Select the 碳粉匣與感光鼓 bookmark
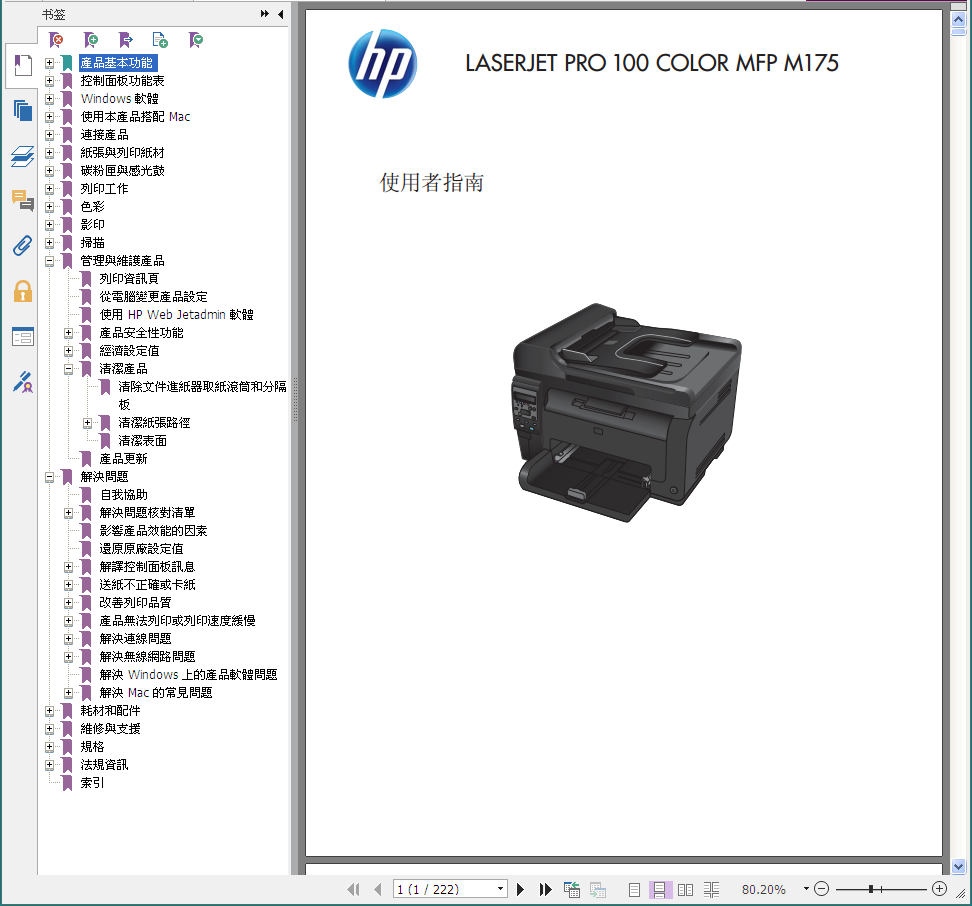This screenshot has width=972, height=906. 122,170
